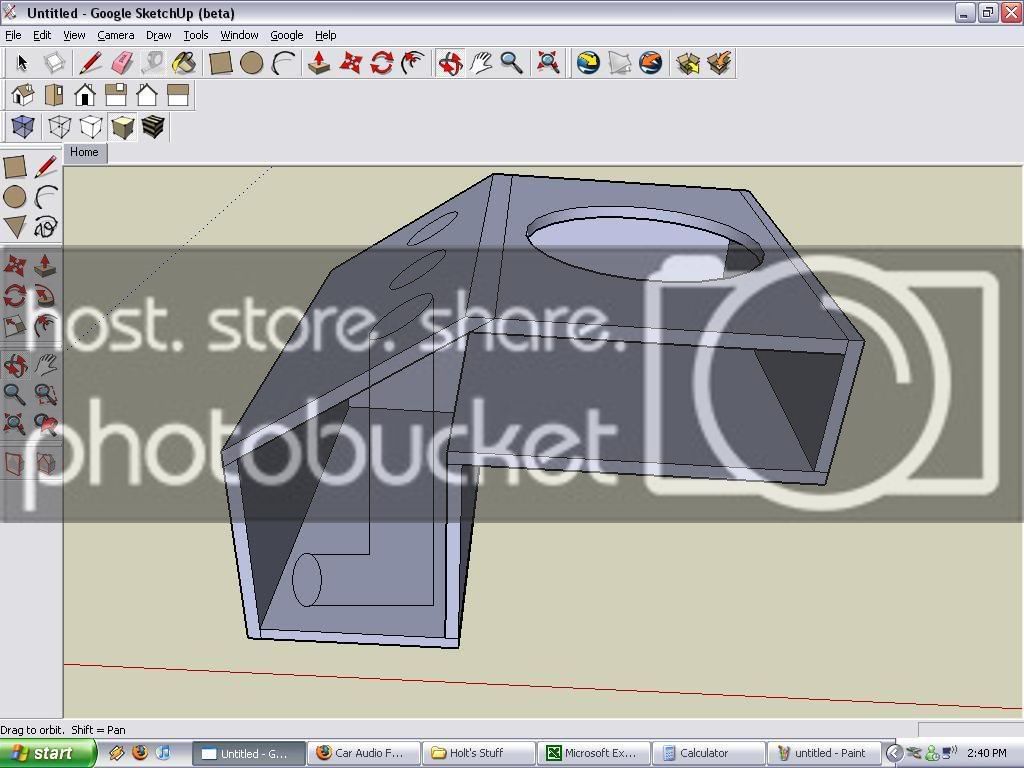This screenshot has height=768, width=1024.
Task: Click the Toggle Terrain icon
Action: click(x=619, y=63)
